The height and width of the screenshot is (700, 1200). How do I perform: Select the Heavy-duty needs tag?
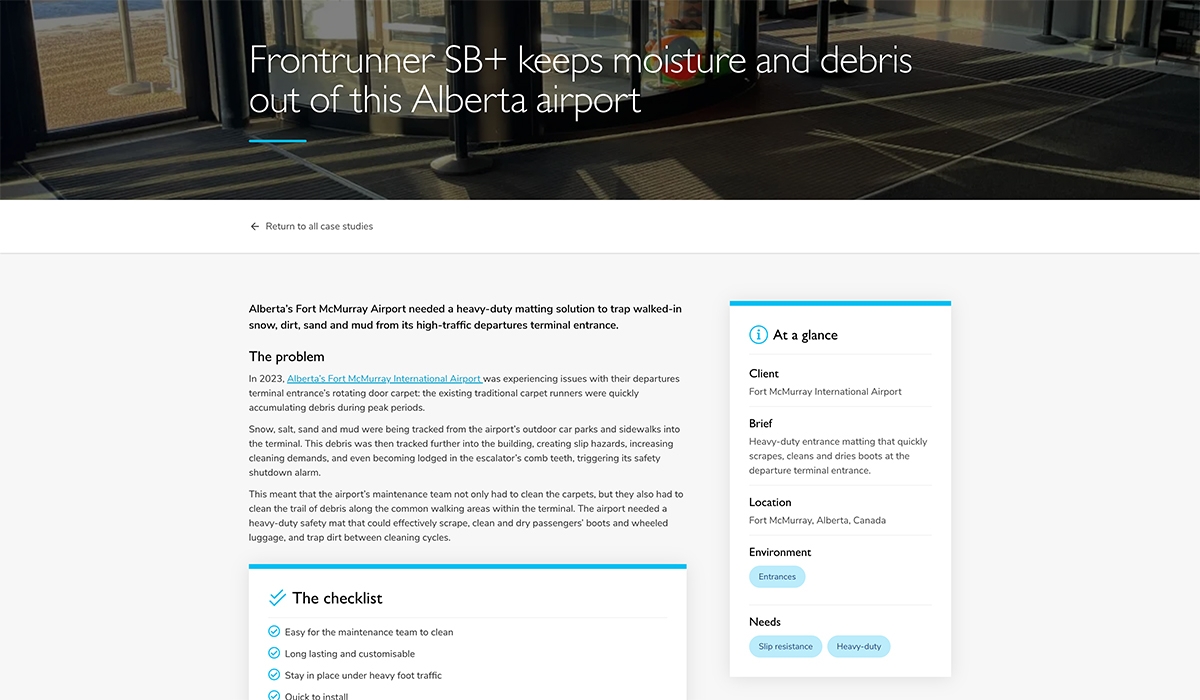[x=858, y=647]
